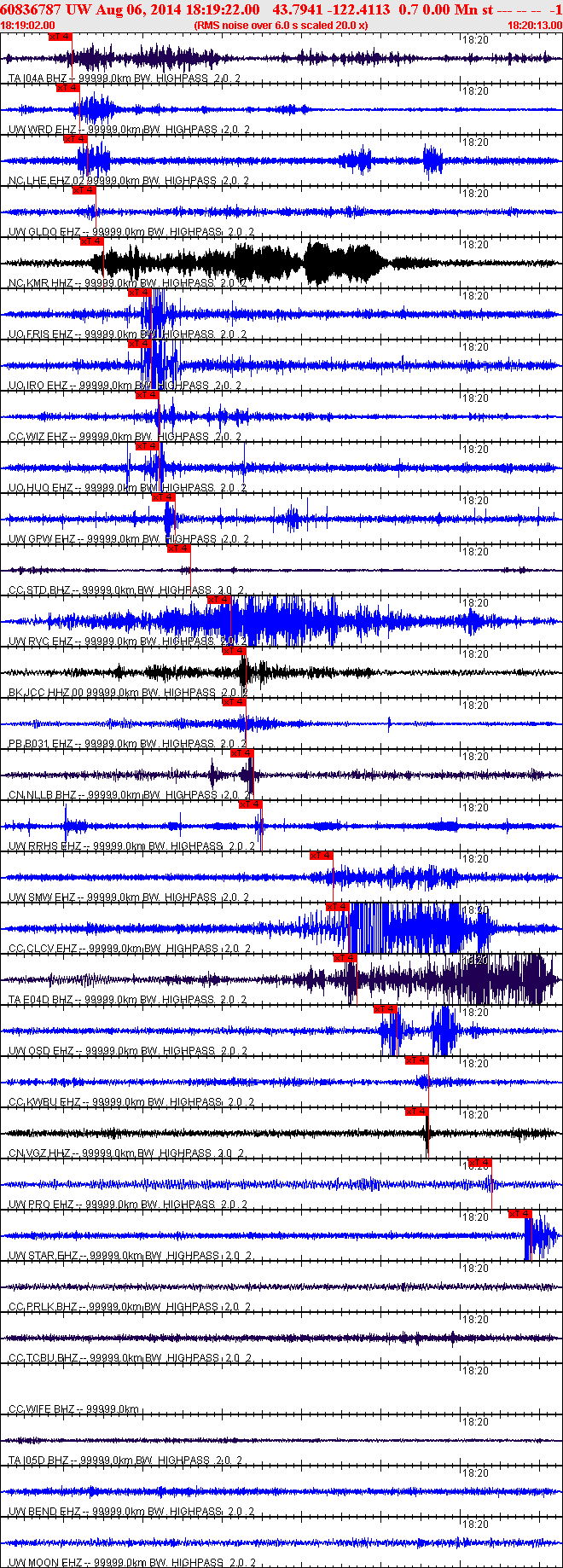Click the red pick flag on UW WRD trace
This screenshot has width=563, height=1568.
(x=68, y=88)
